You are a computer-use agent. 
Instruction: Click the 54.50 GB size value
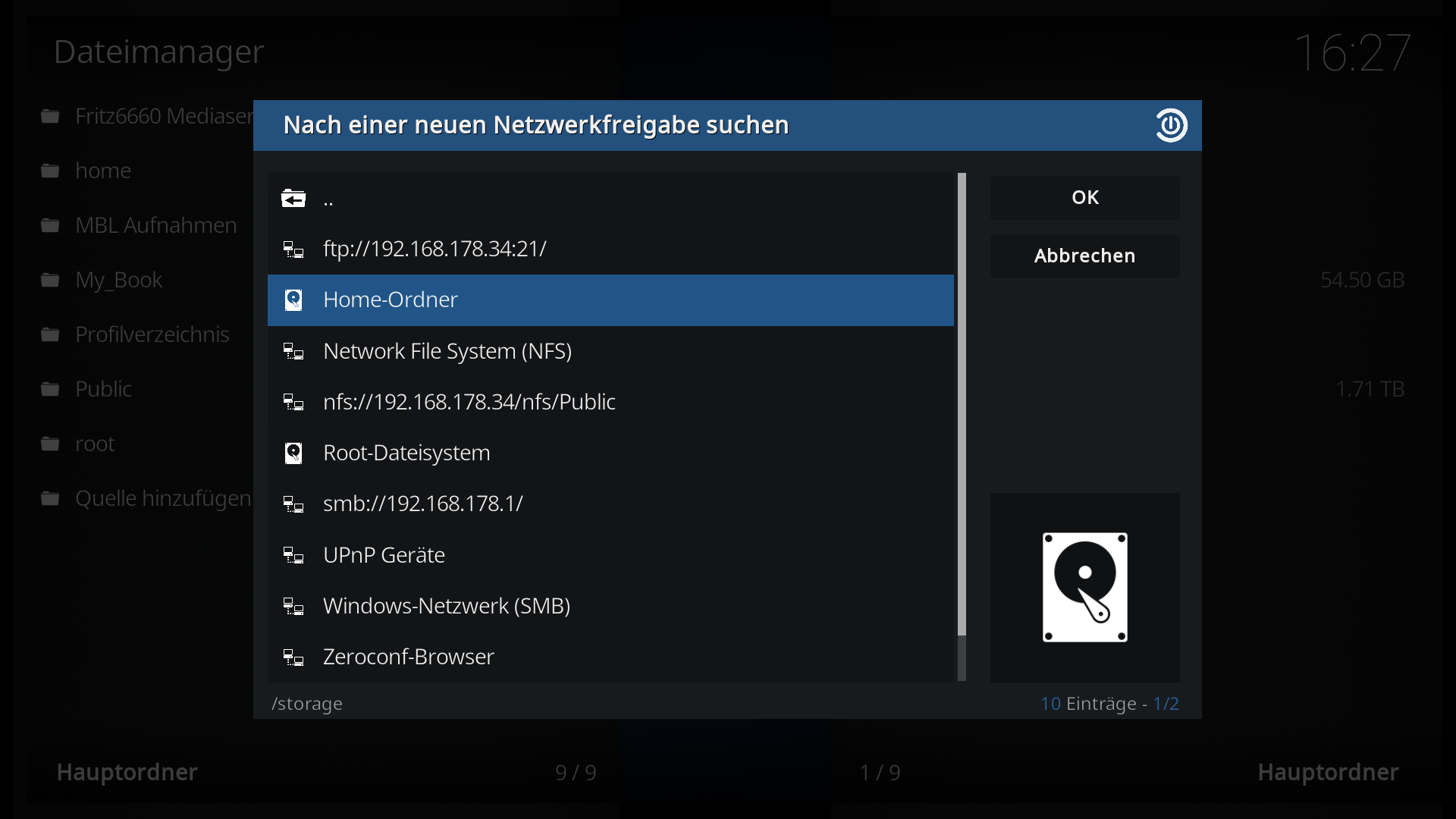pyautogui.click(x=1362, y=280)
